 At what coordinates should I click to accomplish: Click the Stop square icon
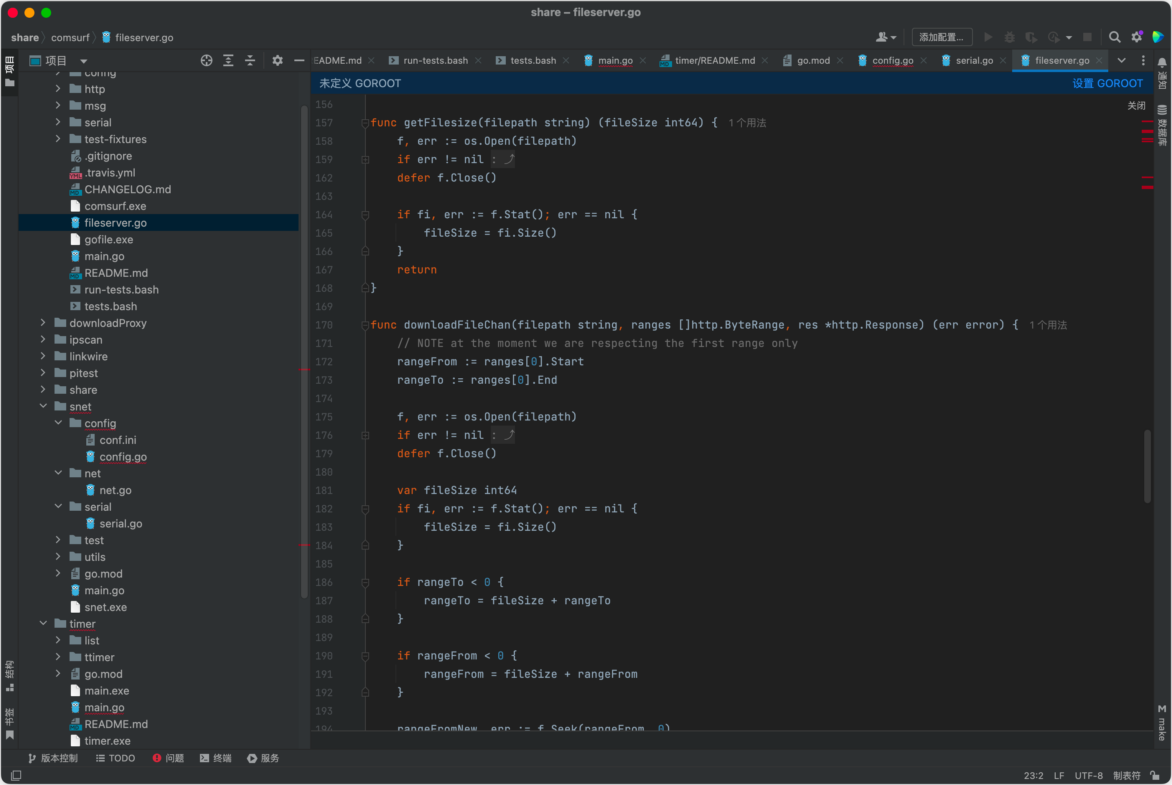point(1088,37)
